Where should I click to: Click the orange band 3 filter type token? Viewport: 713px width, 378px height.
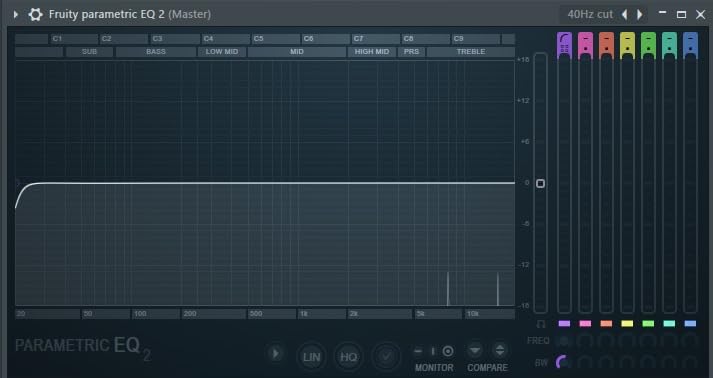[606, 45]
